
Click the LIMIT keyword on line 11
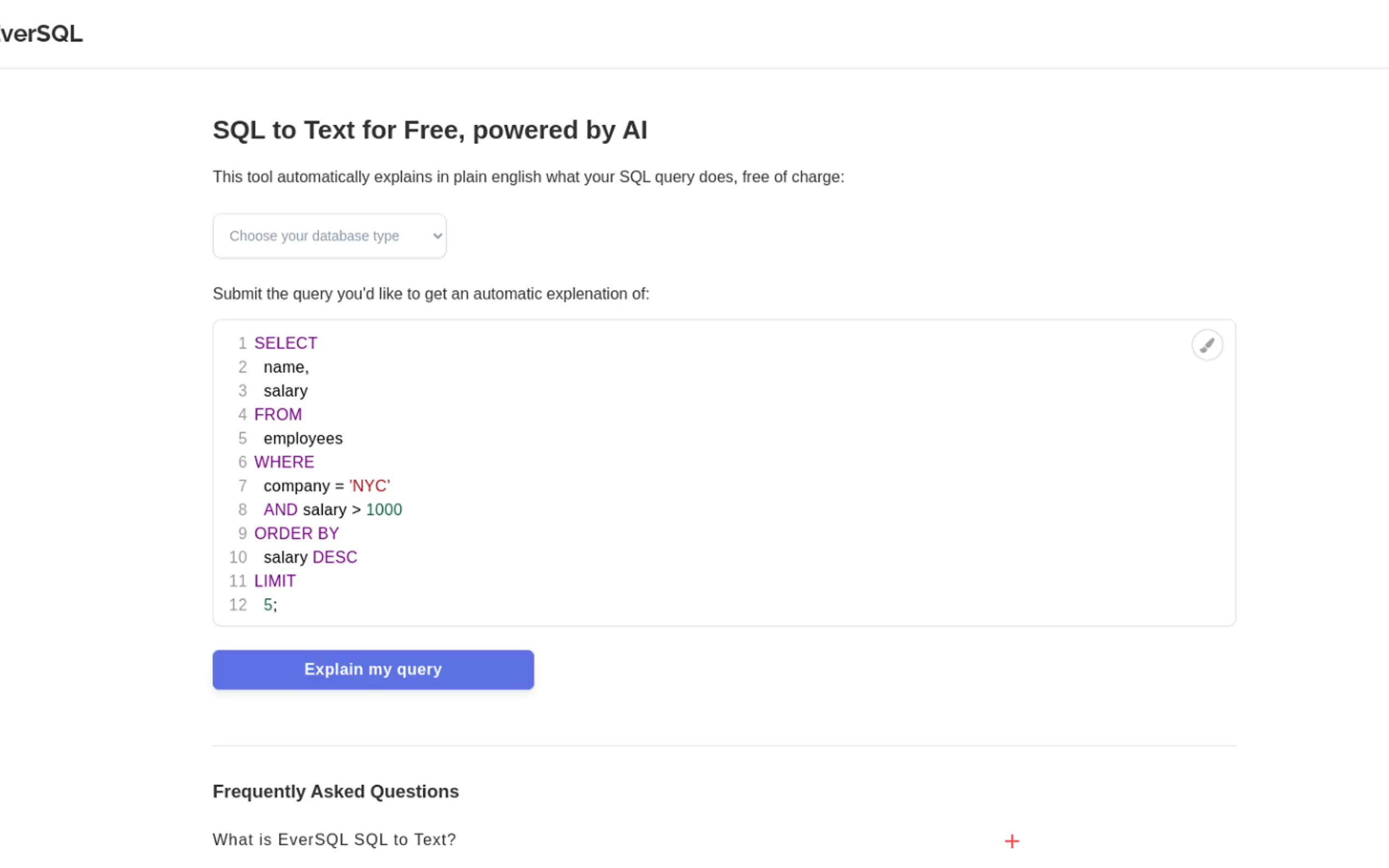(275, 581)
